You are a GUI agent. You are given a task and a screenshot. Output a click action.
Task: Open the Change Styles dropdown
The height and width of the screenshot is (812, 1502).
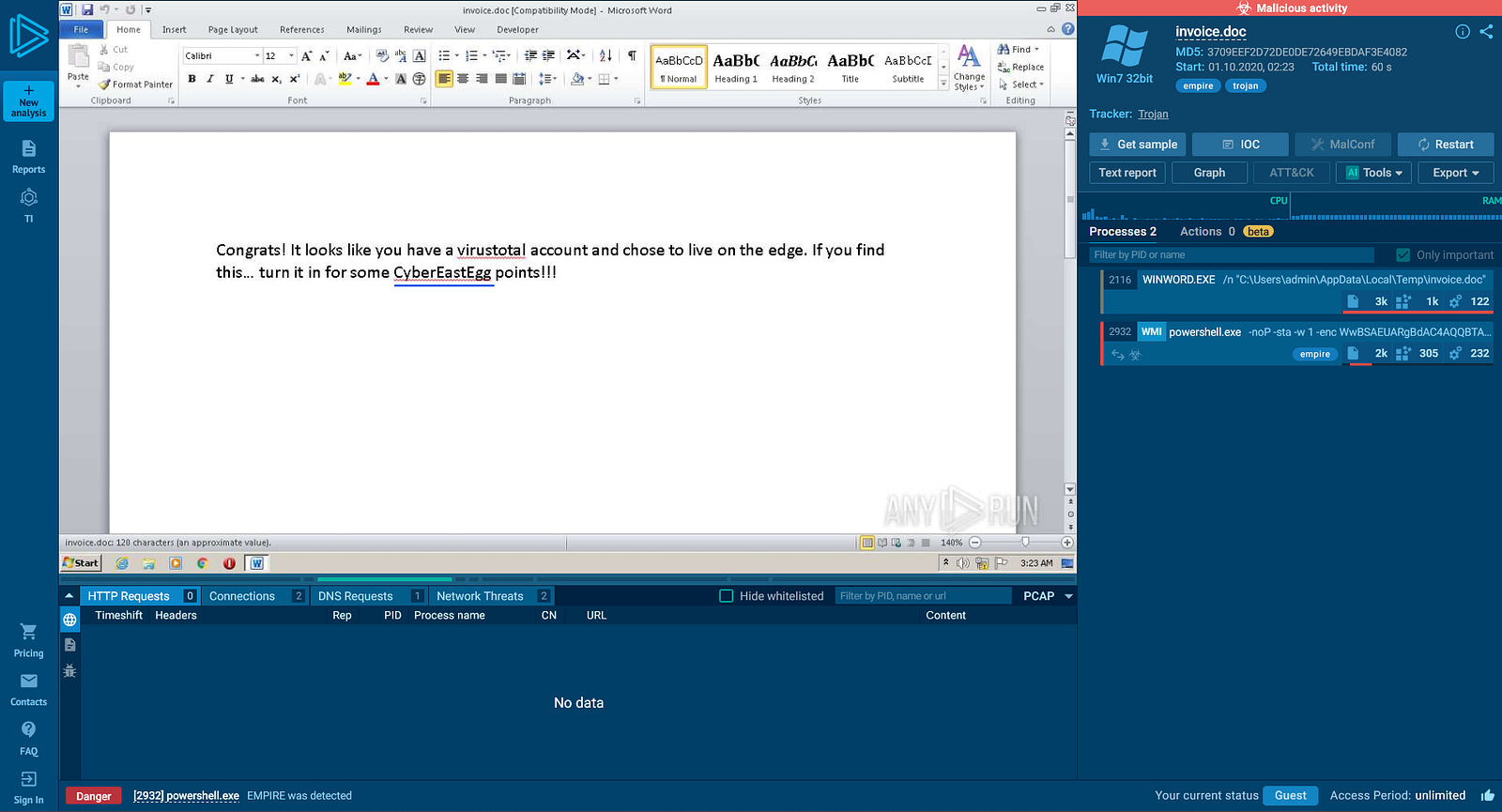click(969, 68)
